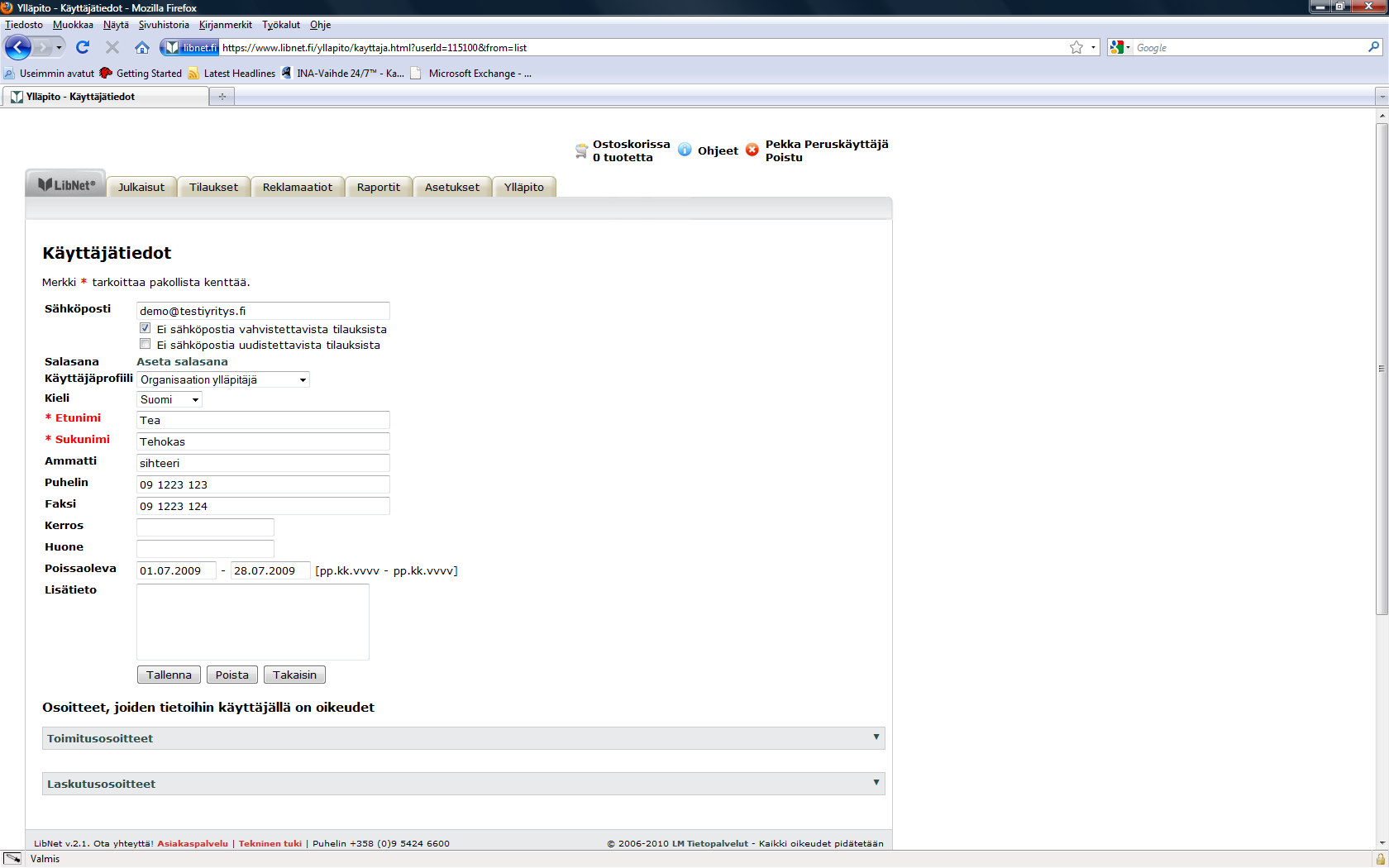Screen dimensions: 1389x868
Task: Open the LibNet logo home tab
Action: [66, 185]
